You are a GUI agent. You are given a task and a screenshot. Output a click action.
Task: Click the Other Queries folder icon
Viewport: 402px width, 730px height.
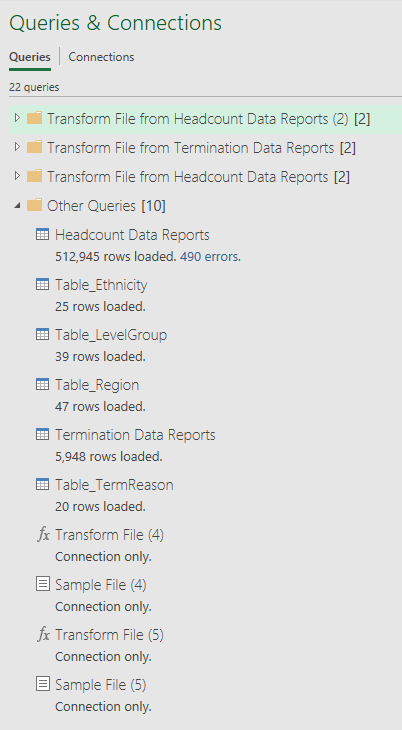click(34, 205)
